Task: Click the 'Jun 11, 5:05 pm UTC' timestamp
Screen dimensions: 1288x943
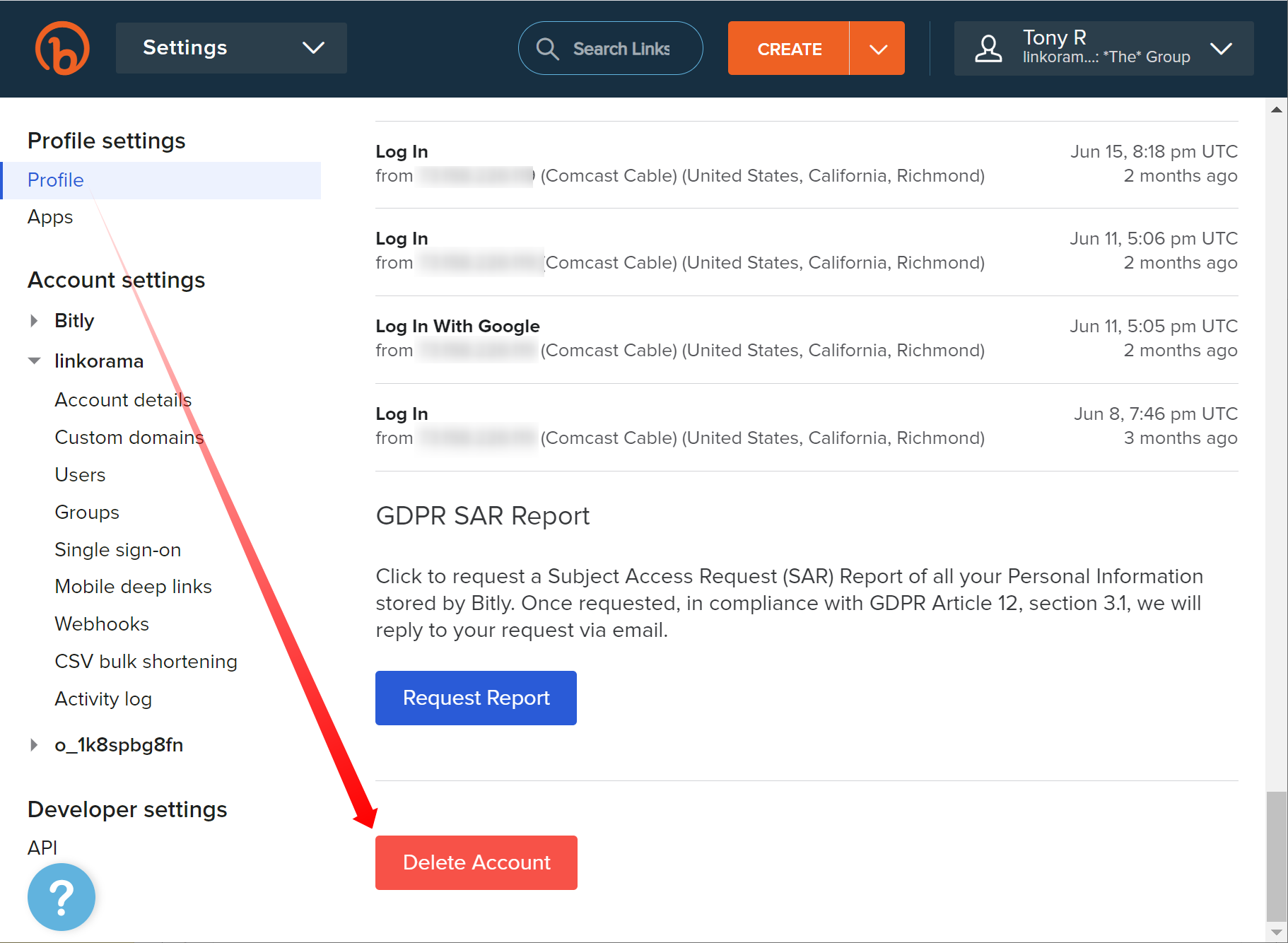Action: coord(1154,326)
